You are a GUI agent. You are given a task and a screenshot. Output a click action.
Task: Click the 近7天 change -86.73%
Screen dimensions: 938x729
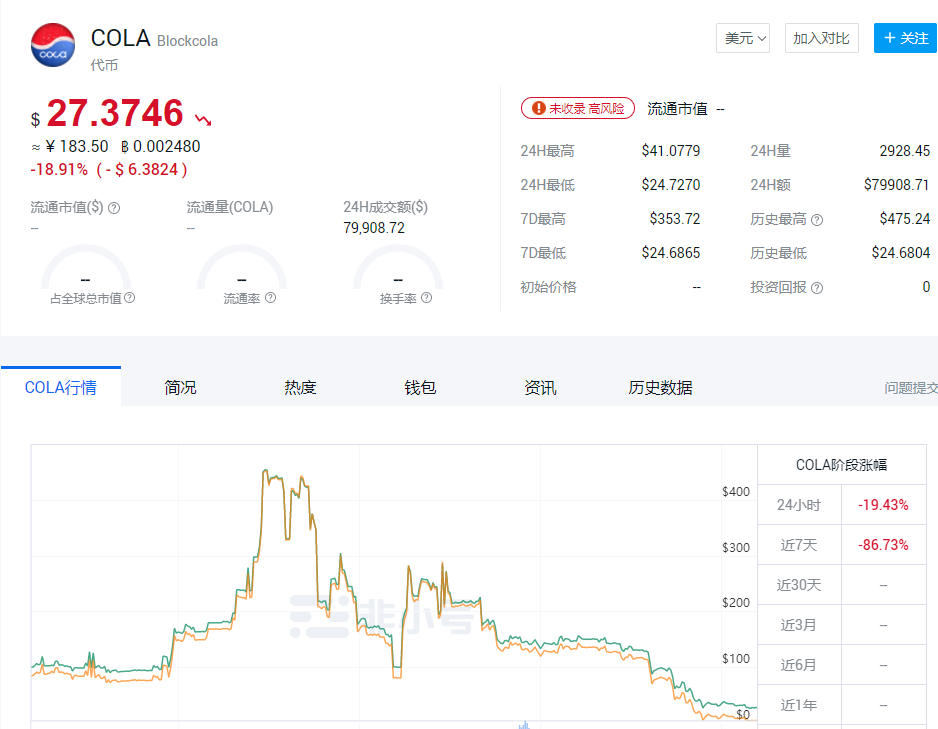[883, 545]
